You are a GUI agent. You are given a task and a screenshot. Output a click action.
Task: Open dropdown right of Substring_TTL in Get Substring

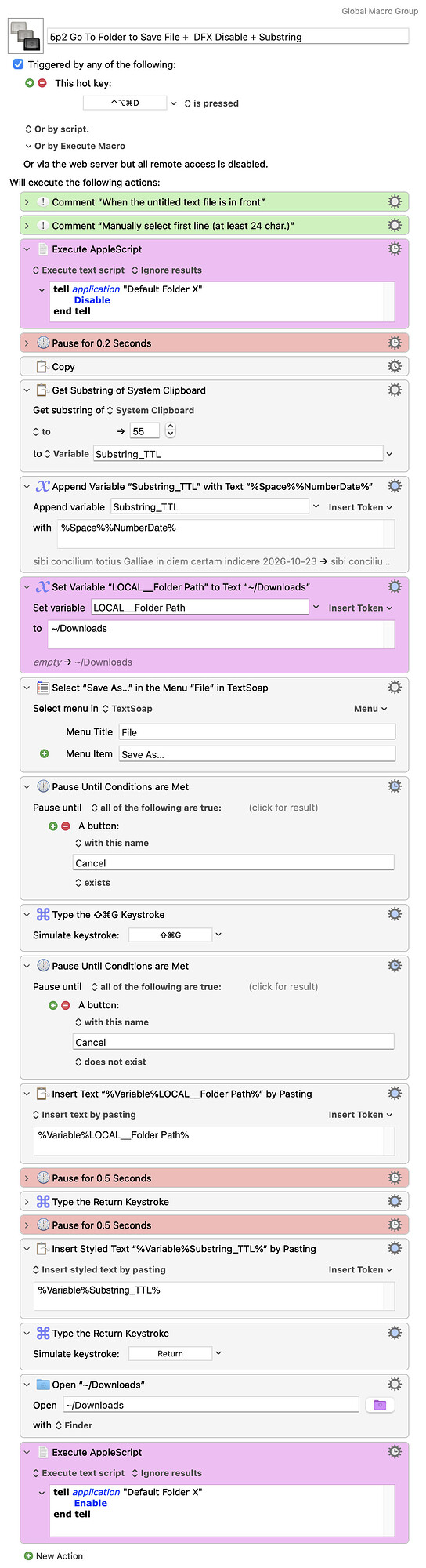(x=389, y=454)
